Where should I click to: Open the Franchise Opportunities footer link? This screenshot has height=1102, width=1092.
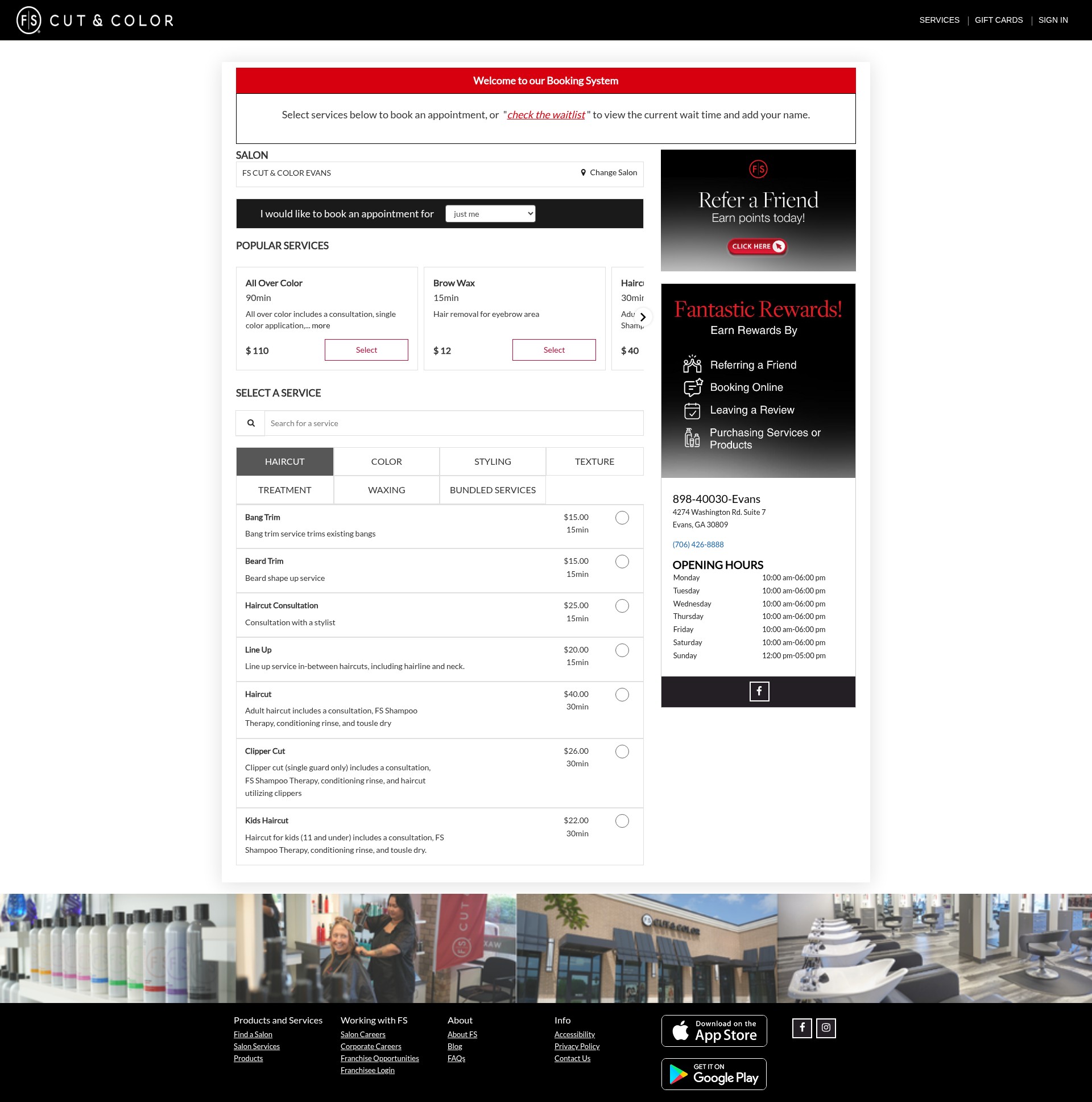tap(379, 1058)
